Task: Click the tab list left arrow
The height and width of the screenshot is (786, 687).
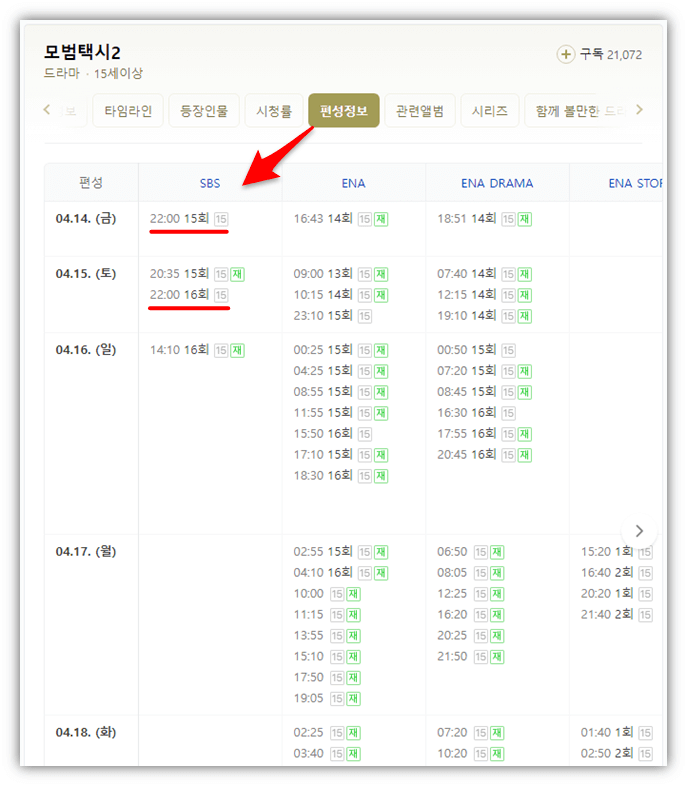Action: point(47,109)
